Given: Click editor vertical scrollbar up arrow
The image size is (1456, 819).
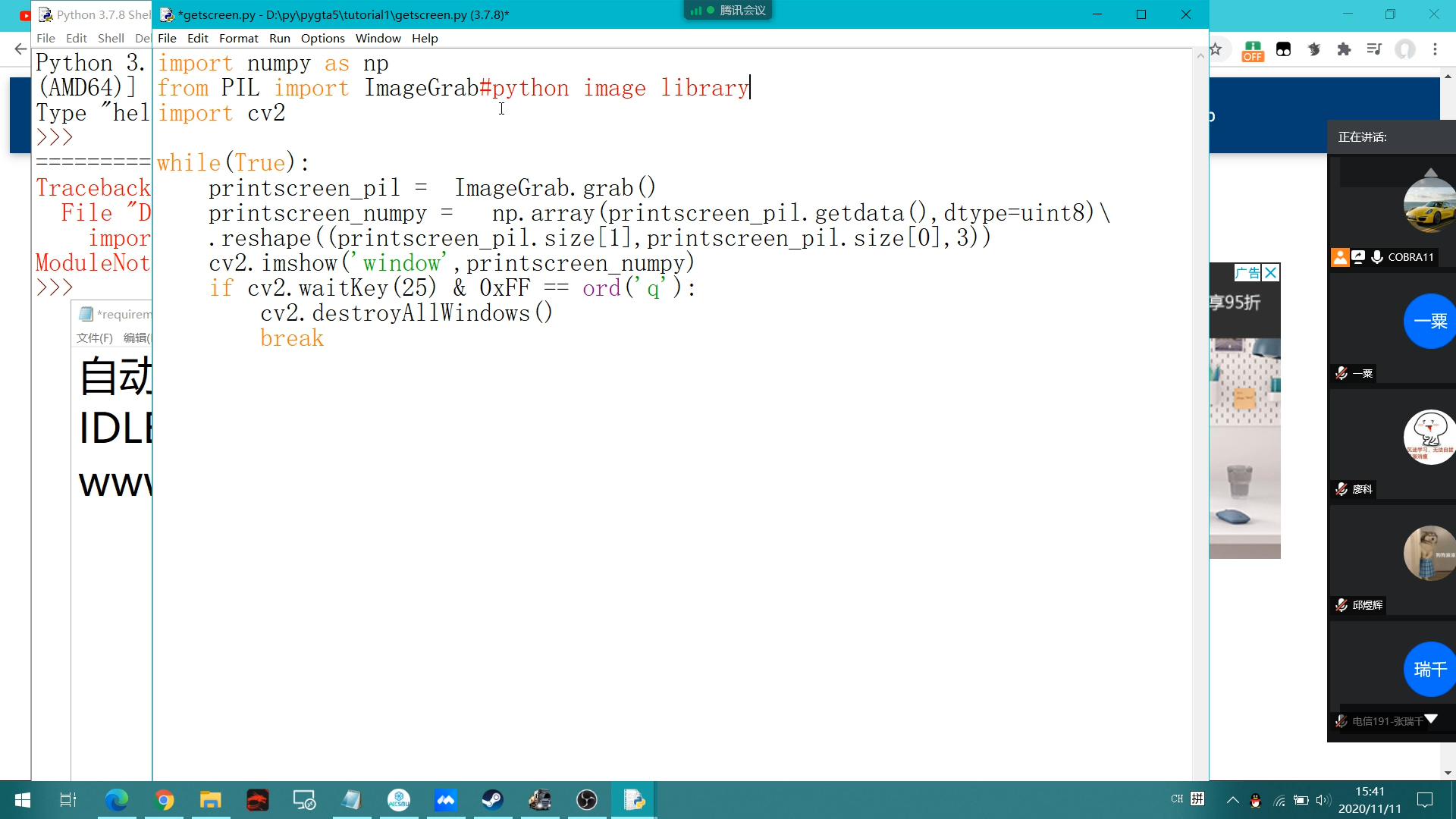Looking at the screenshot, I should pos(1200,55).
